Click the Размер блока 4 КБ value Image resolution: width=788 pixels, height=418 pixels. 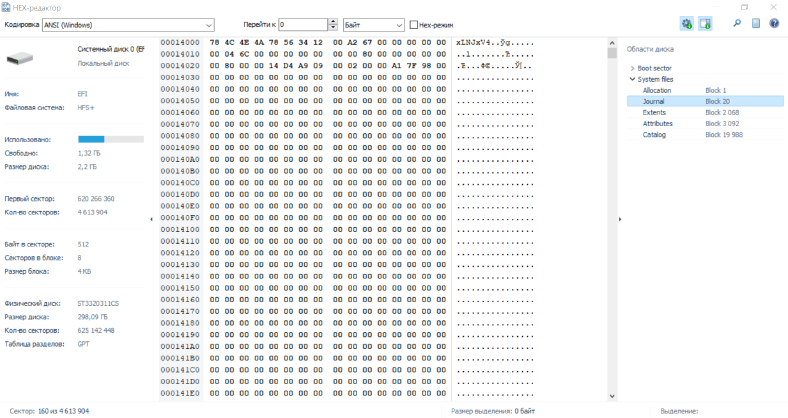coord(84,271)
